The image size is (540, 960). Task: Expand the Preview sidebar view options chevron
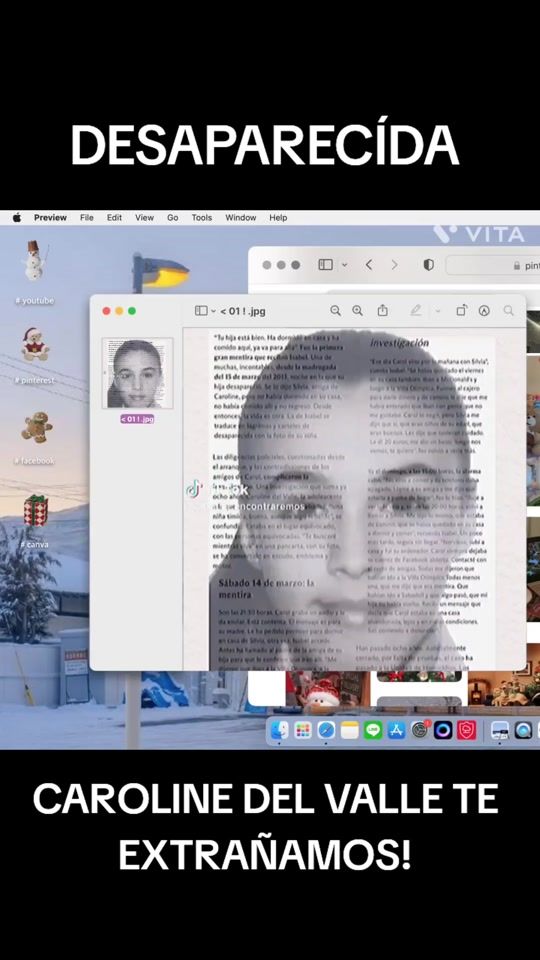pyautogui.click(x=213, y=311)
